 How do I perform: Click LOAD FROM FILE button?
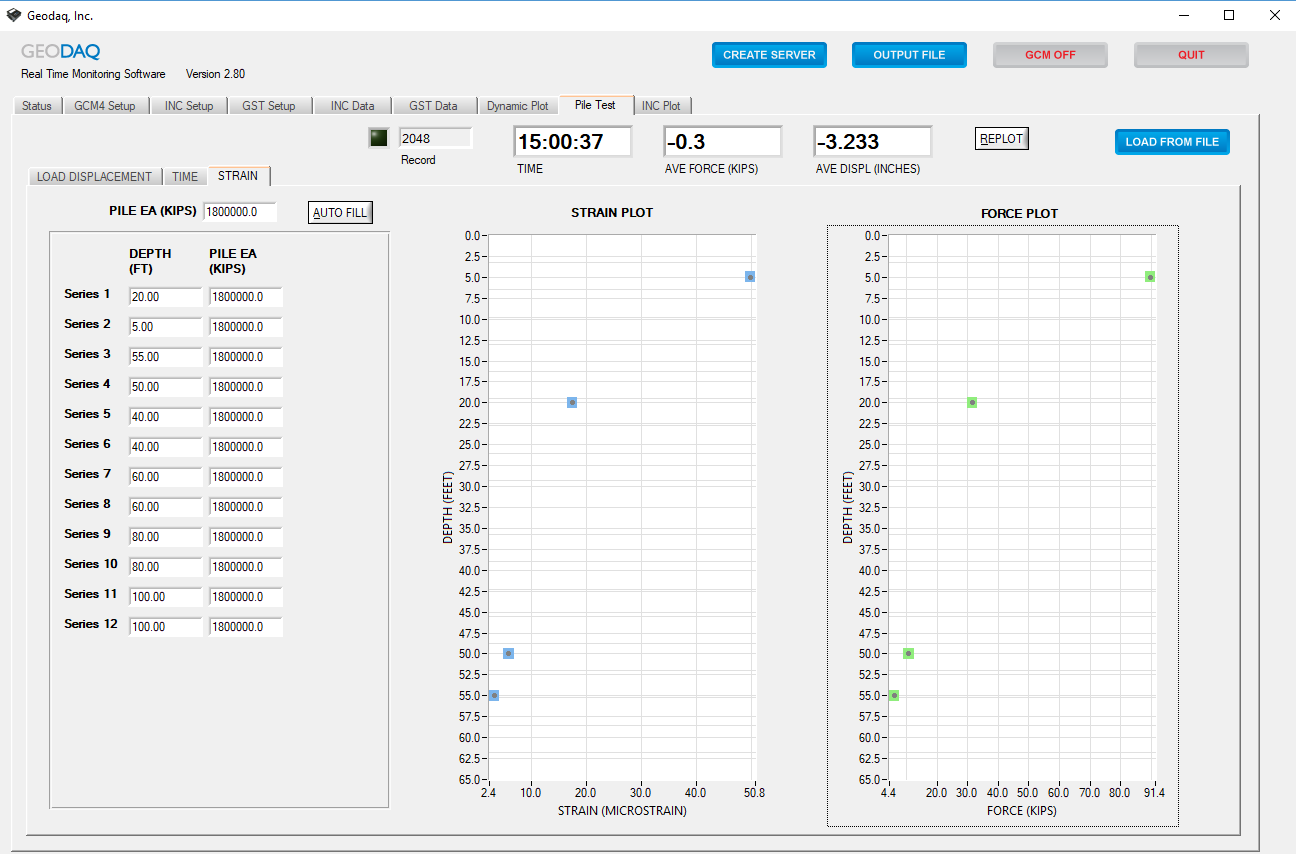[x=1172, y=142]
